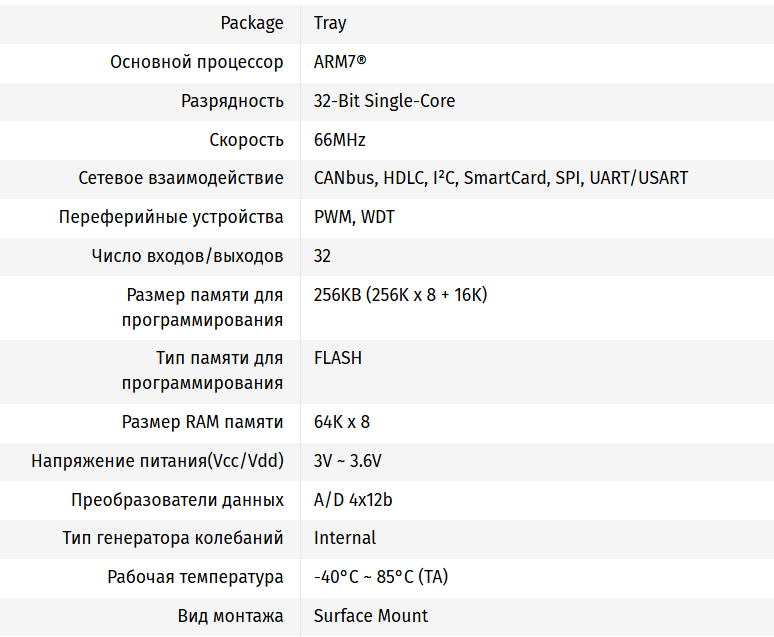Click the Internal oscillator type value
The height and width of the screenshot is (637, 774).
pos(345,538)
